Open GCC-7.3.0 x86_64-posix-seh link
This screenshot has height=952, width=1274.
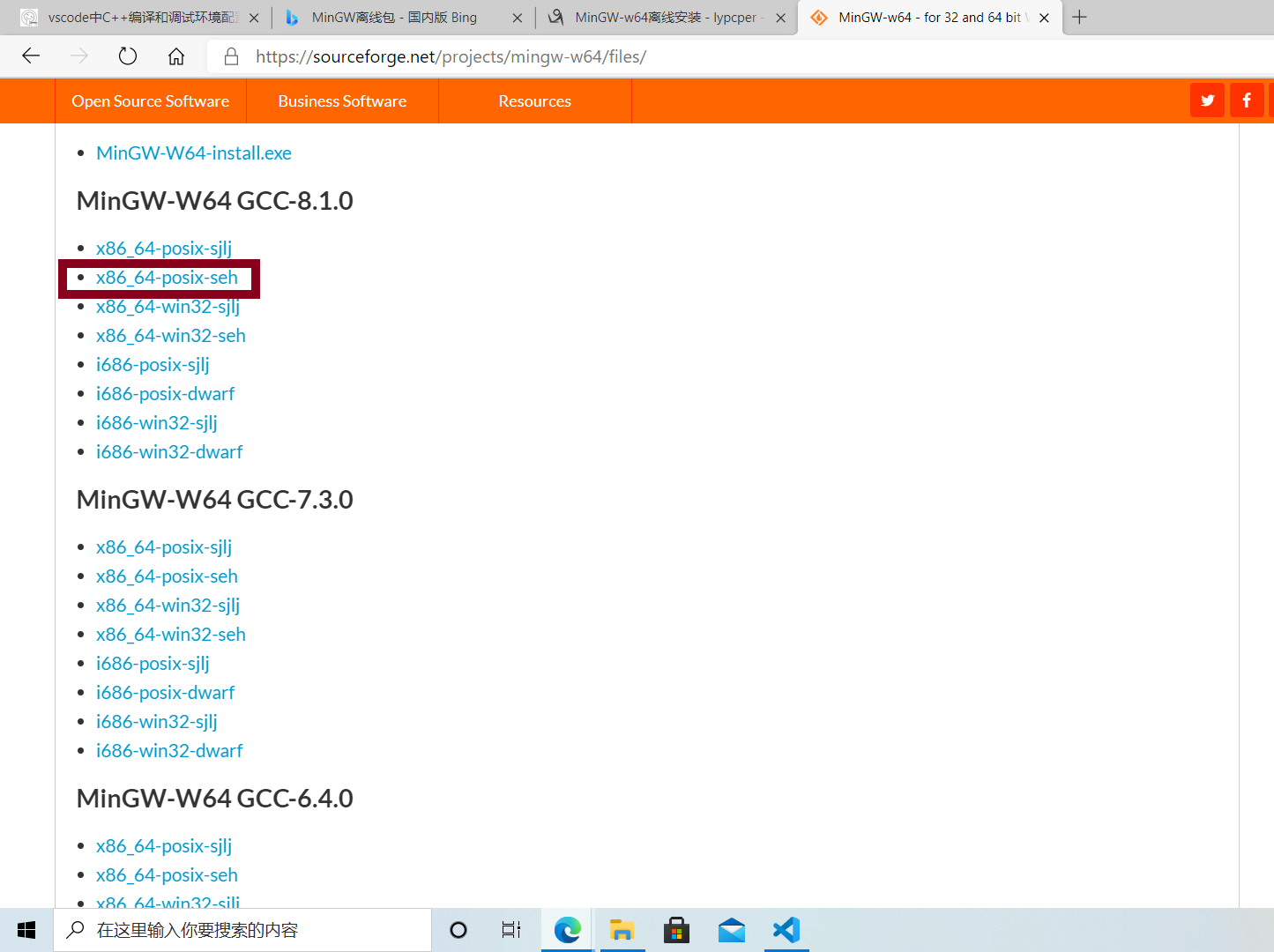pos(167,576)
